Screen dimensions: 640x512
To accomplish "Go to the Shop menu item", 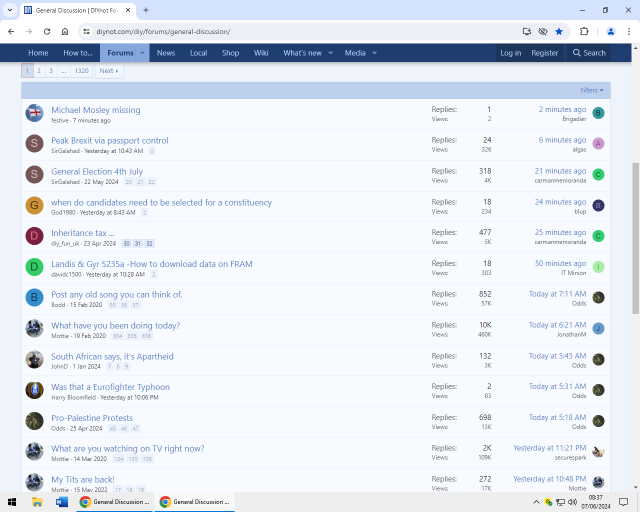I will (x=230, y=53).
